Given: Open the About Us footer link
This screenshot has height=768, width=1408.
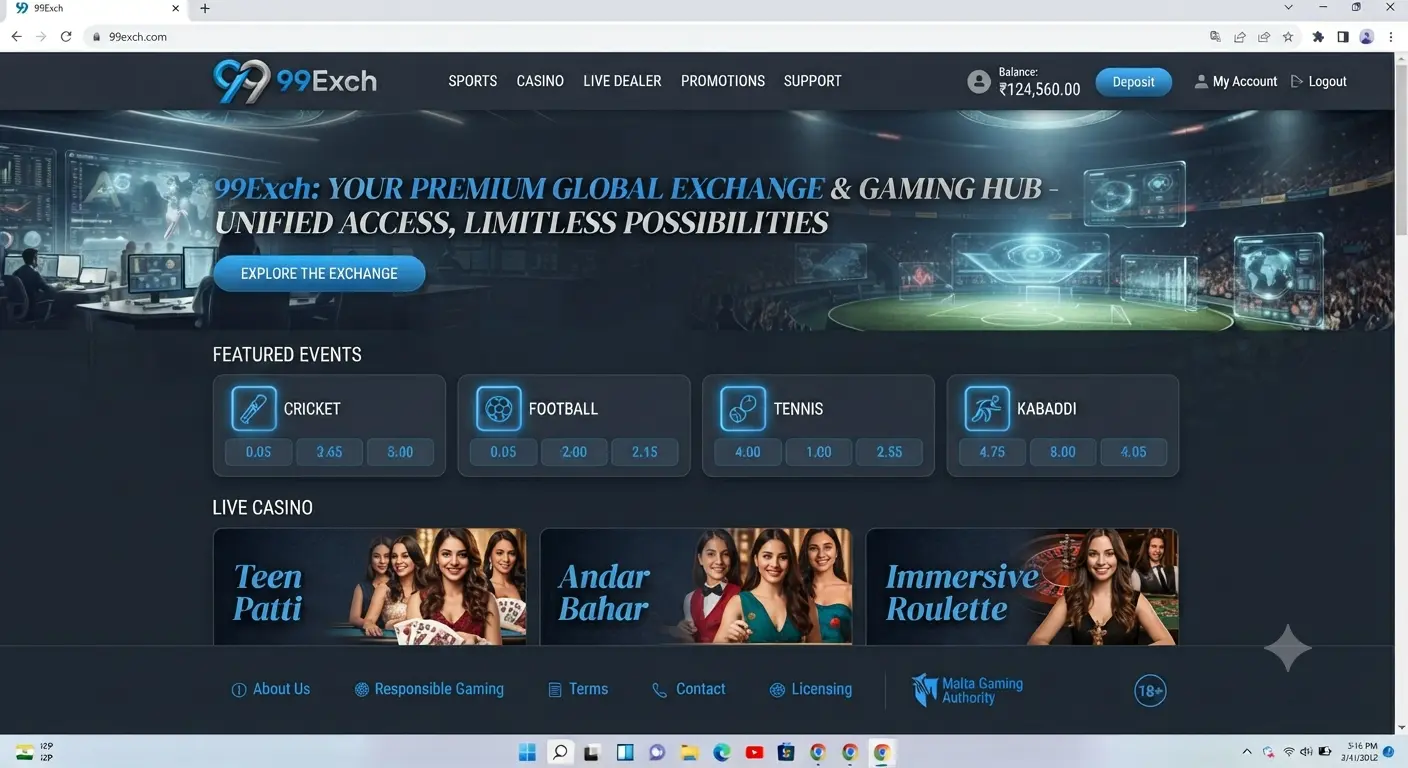Looking at the screenshot, I should (271, 689).
